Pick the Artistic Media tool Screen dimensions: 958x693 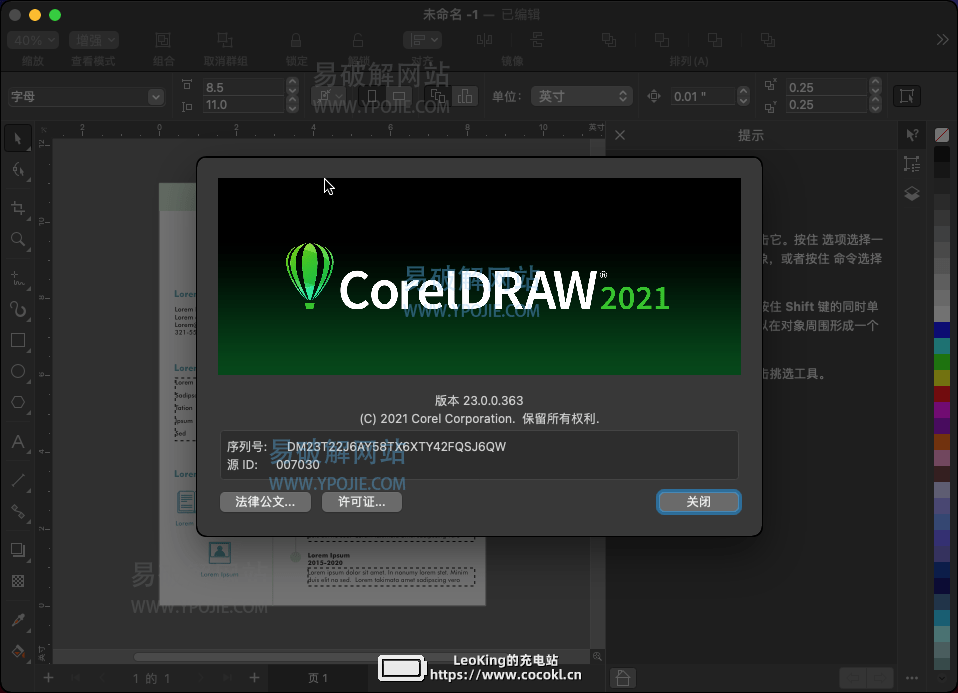pos(18,310)
